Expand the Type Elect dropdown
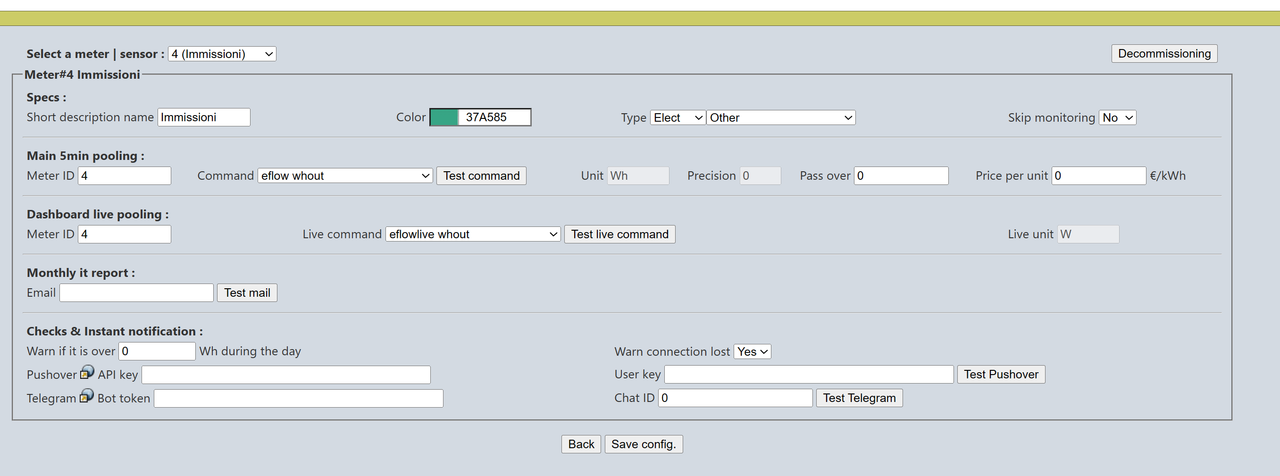The height and width of the screenshot is (476, 1280). (x=678, y=117)
